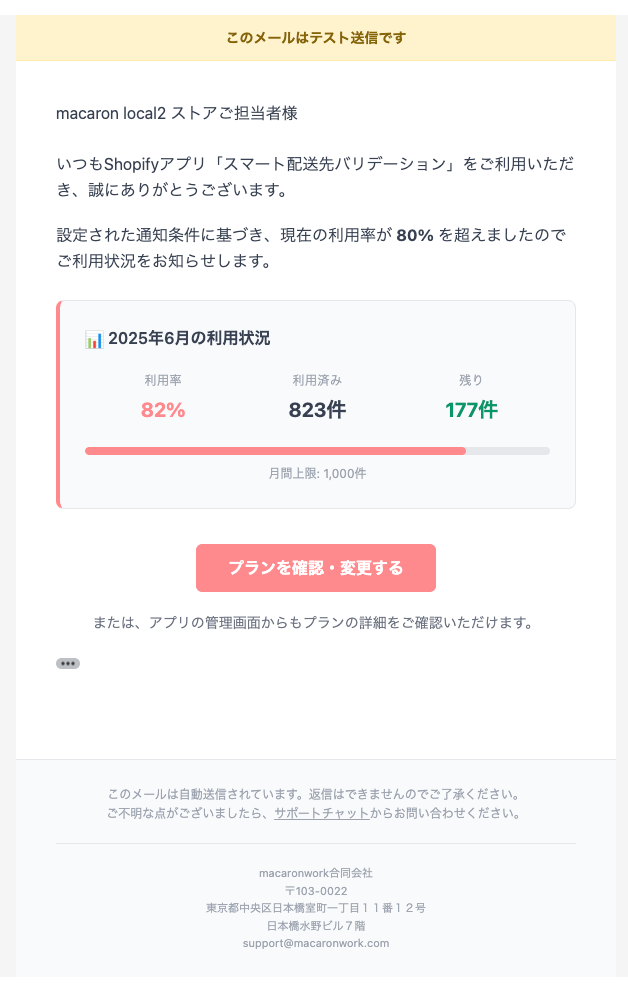
Task: Click the green 177件 remaining count
Action: coord(471,410)
